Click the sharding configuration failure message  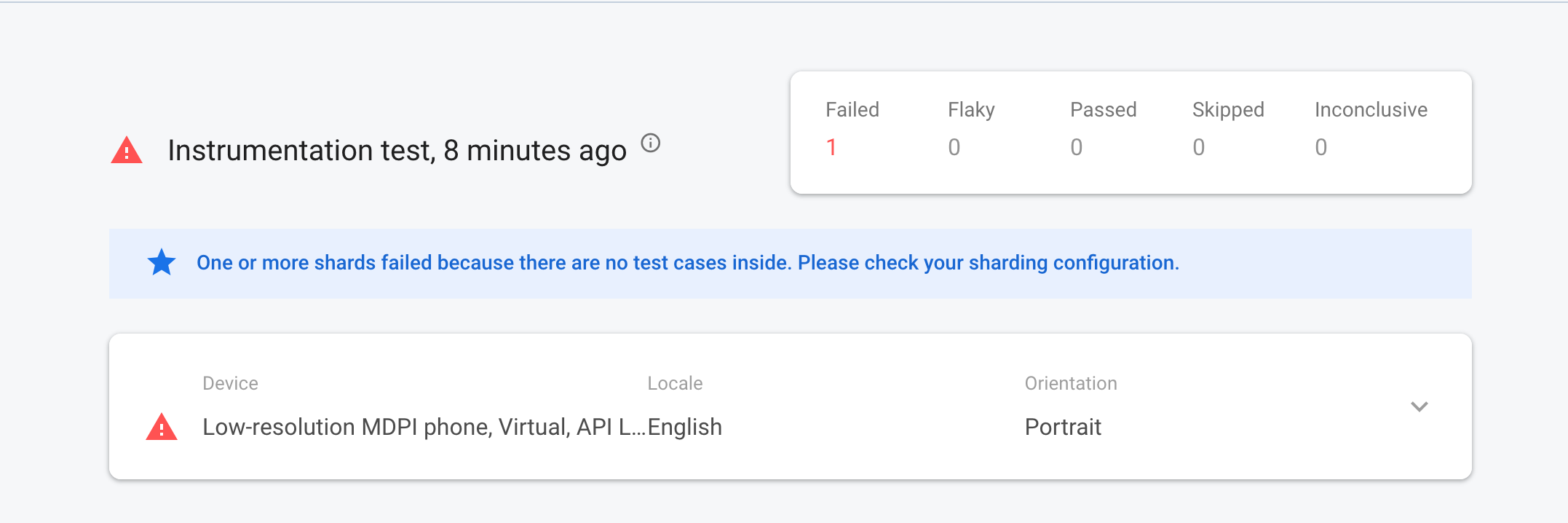[687, 263]
